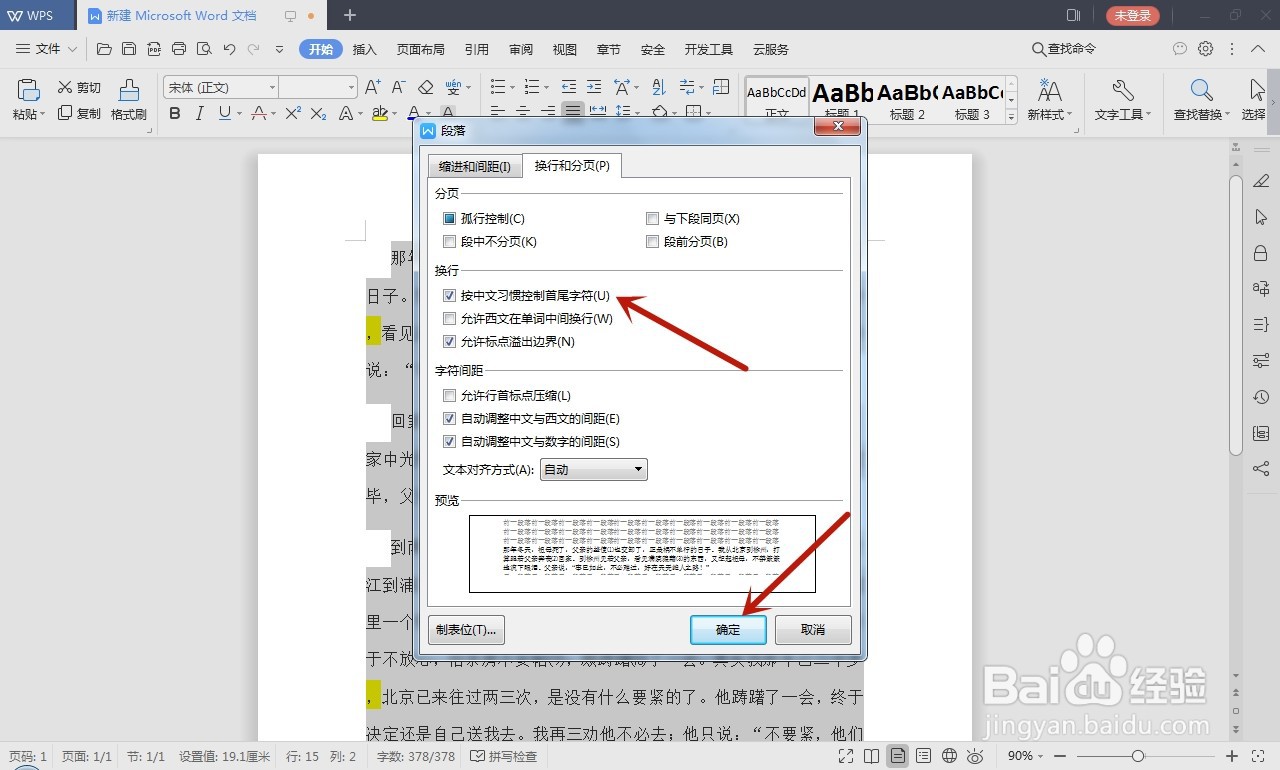Click the export PDF icon

click(154, 48)
